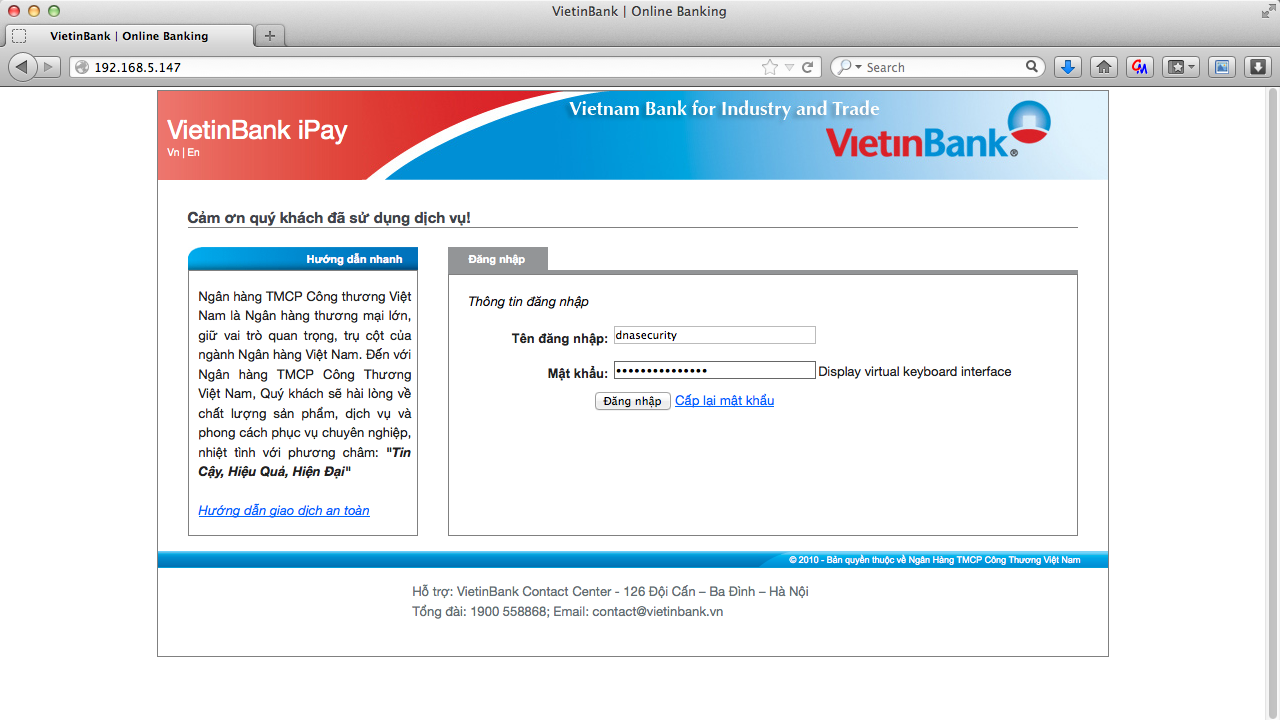This screenshot has height=720, width=1280.
Task: Select the Đăng nhập tab
Action: click(x=497, y=259)
